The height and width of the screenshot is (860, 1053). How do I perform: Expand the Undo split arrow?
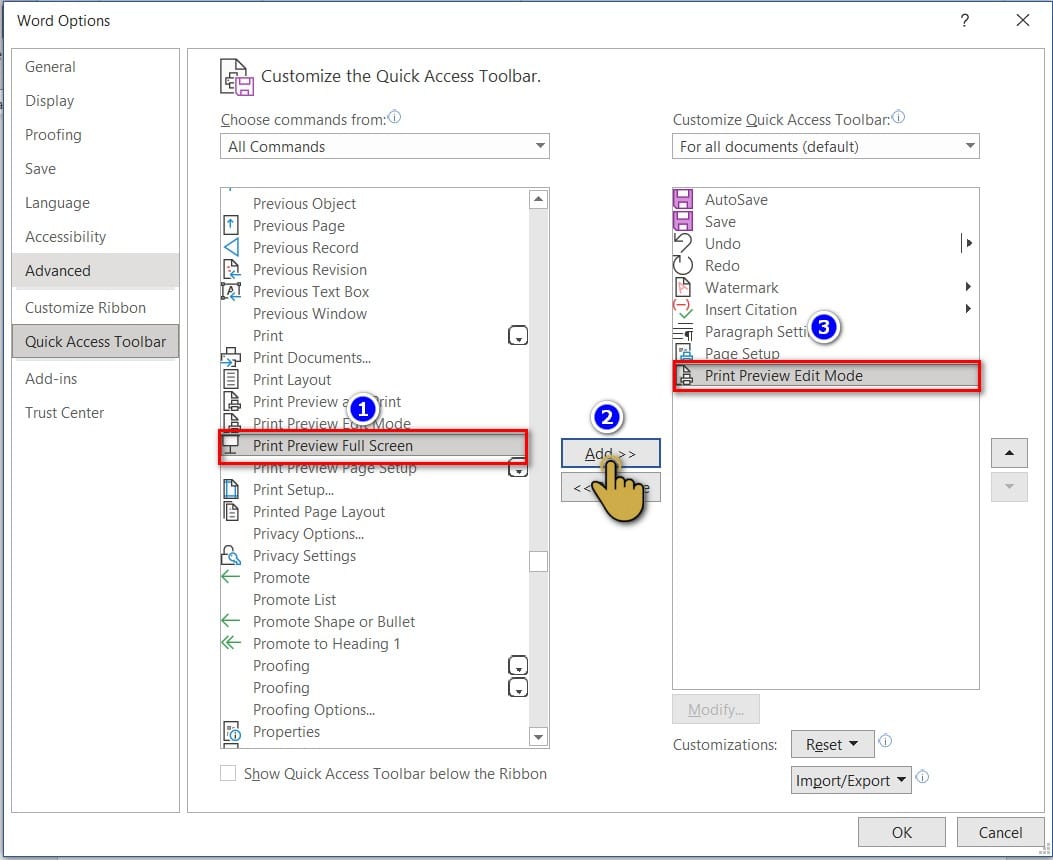968,243
